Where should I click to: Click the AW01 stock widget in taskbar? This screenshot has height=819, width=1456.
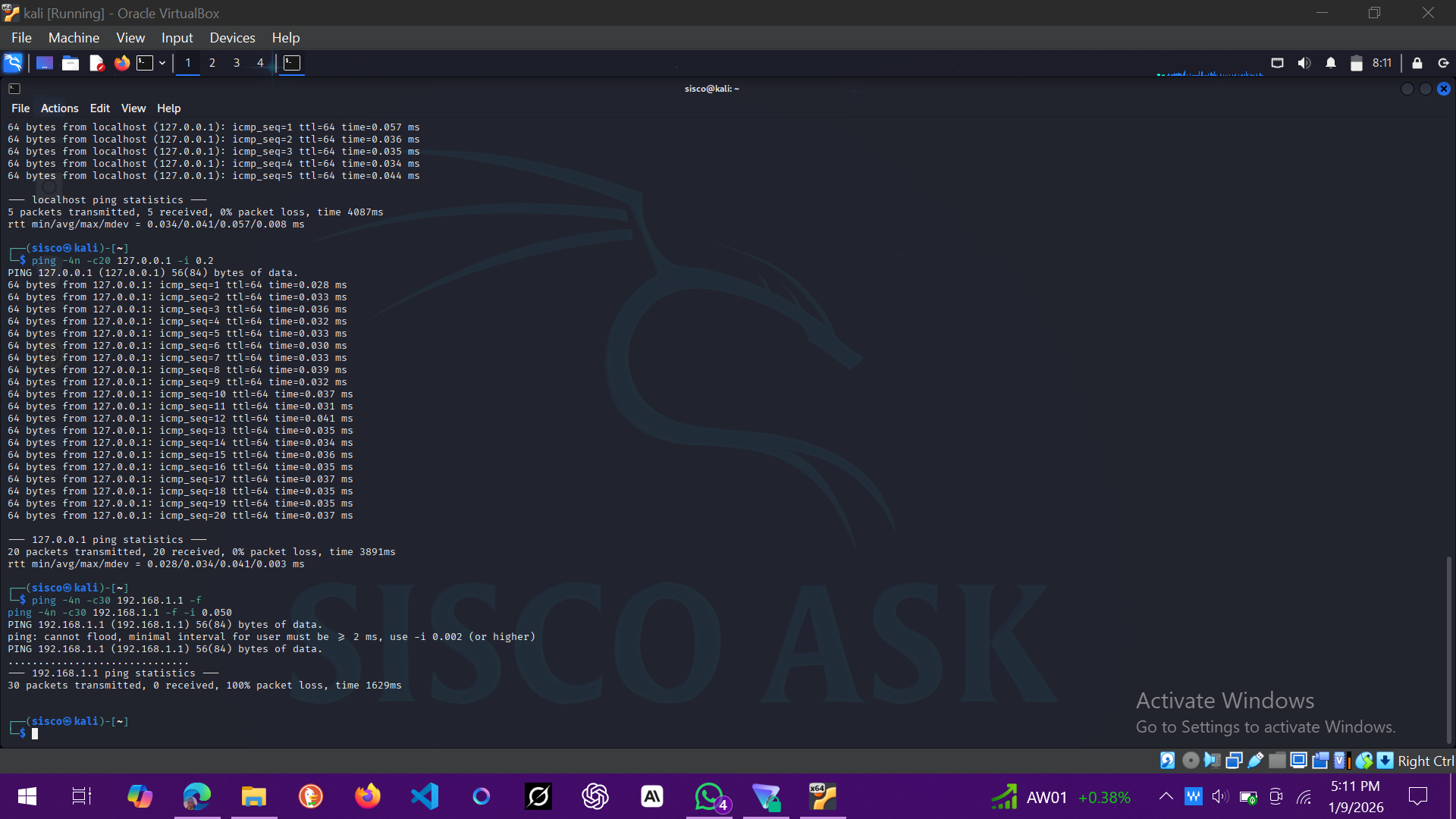(x=1060, y=797)
